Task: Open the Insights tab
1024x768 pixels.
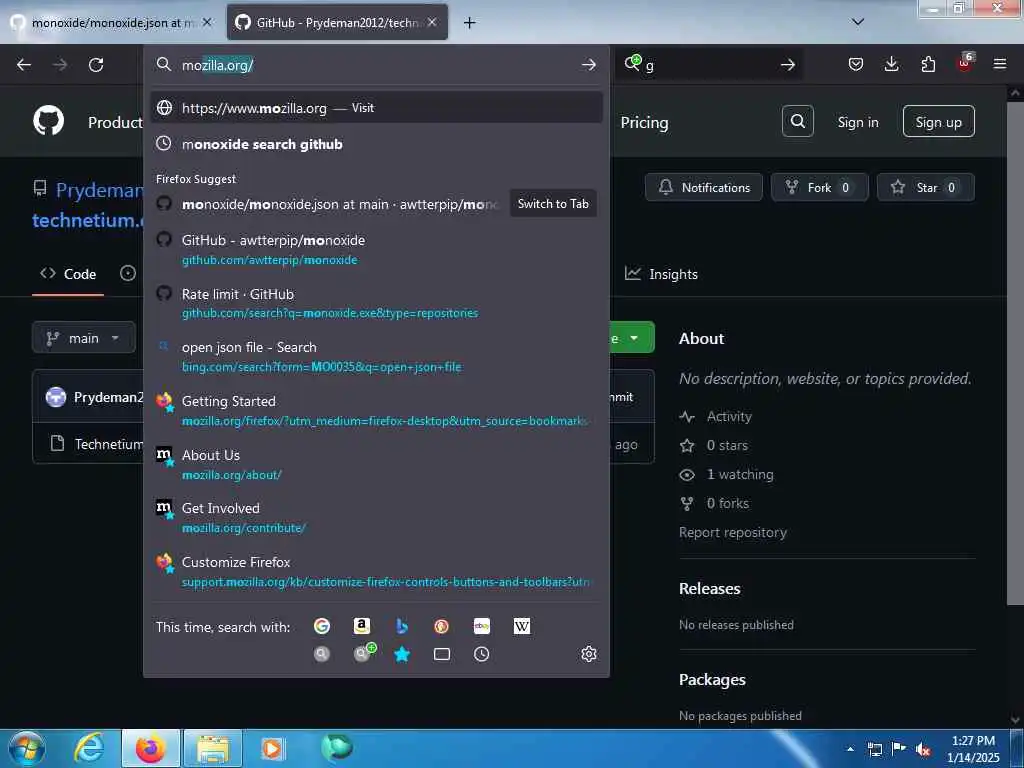Action: point(661,274)
